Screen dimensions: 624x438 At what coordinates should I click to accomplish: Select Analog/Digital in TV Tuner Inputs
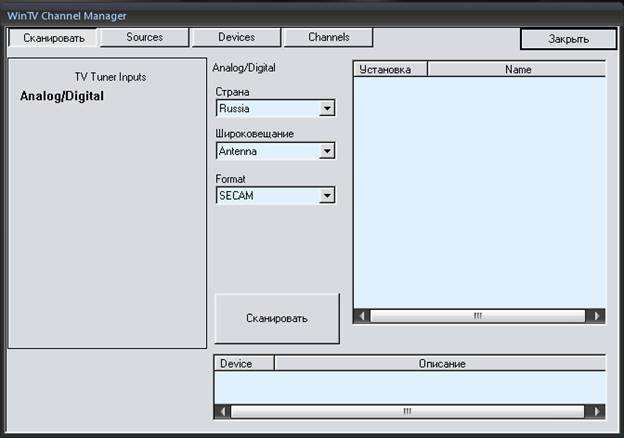[x=62, y=96]
